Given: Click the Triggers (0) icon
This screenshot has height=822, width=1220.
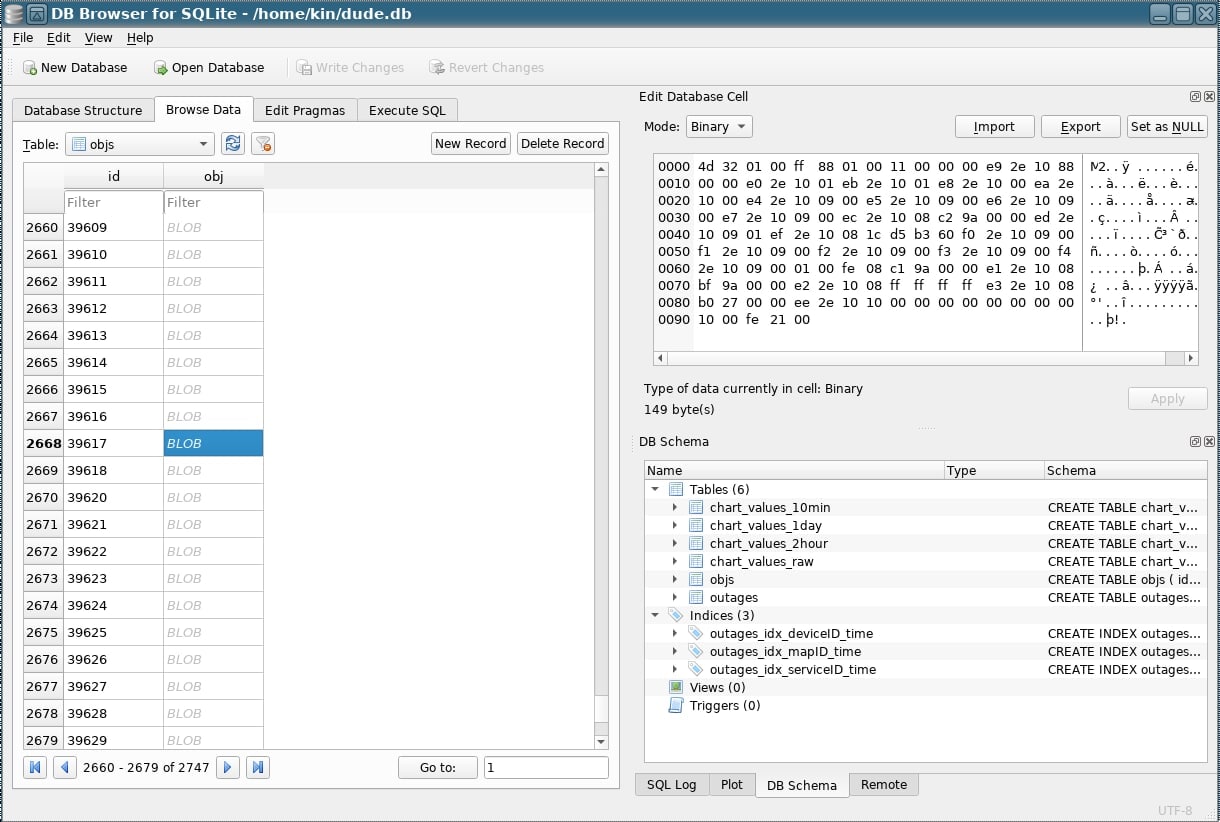Looking at the screenshot, I should tap(676, 705).
